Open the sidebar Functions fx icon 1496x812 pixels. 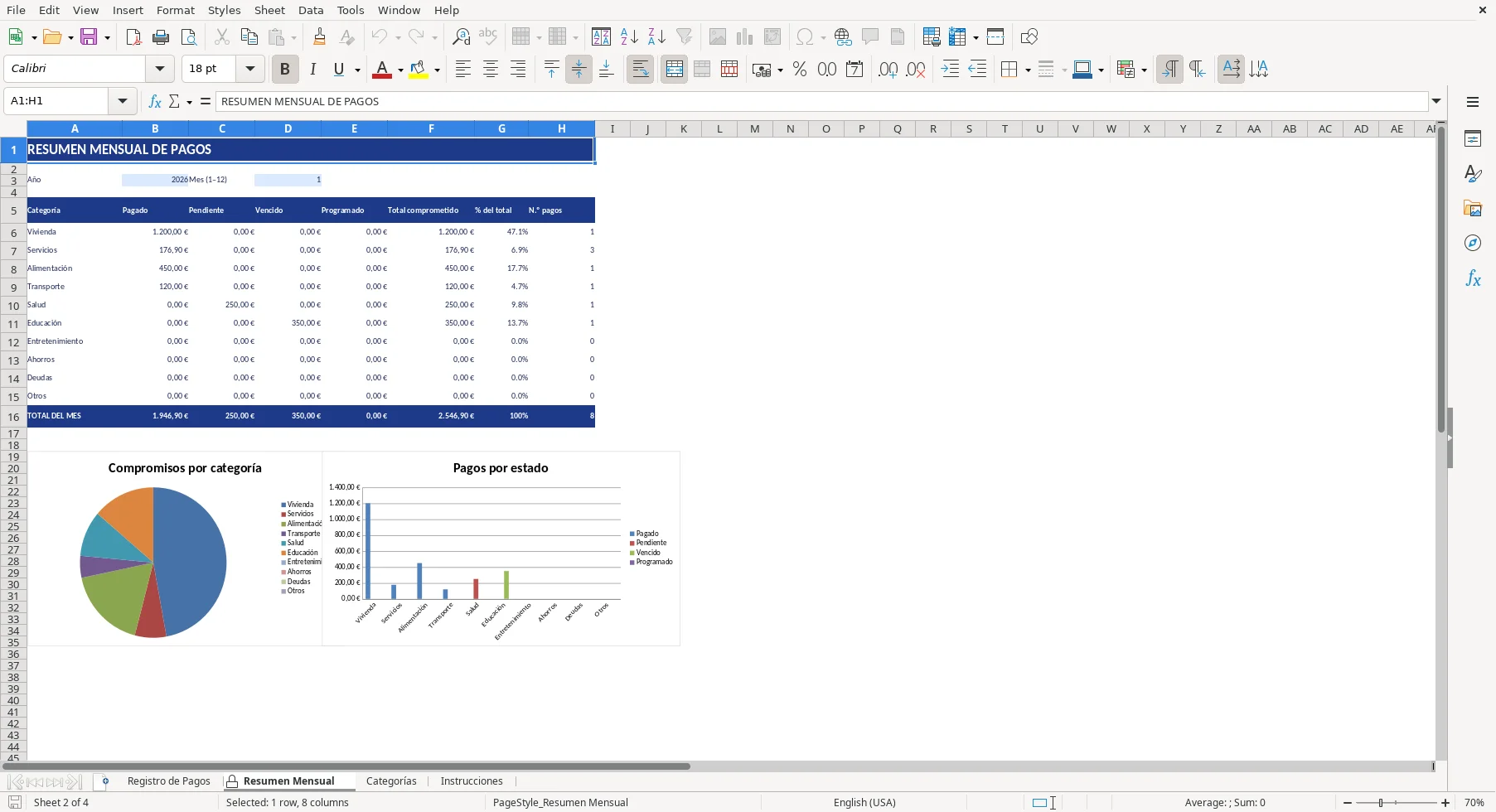[x=1473, y=278]
